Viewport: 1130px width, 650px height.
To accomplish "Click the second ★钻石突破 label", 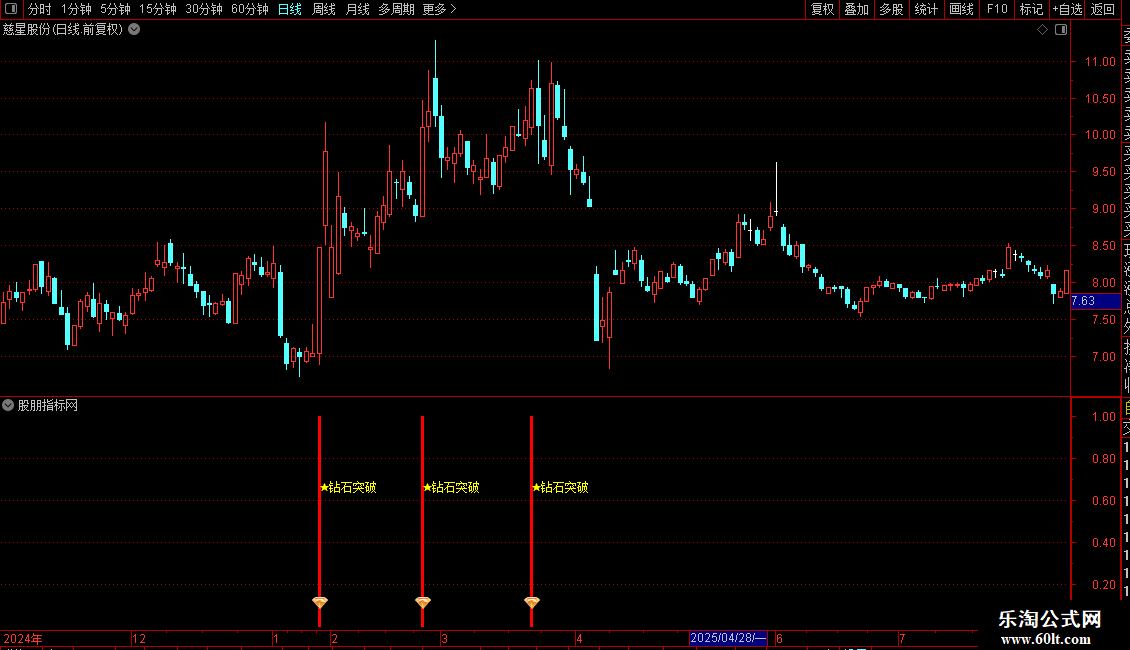I will click(x=451, y=487).
